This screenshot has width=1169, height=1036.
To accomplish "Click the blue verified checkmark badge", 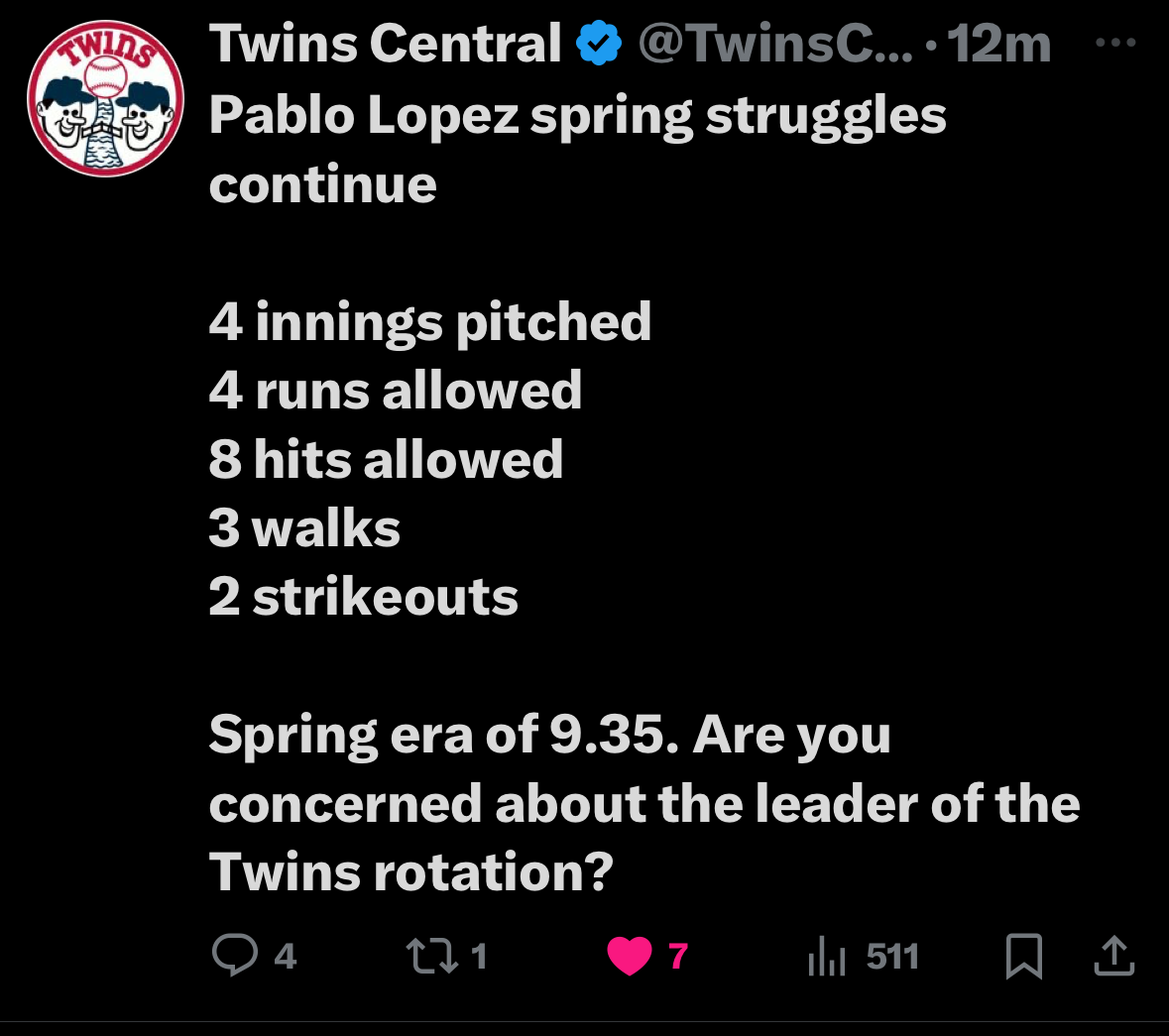I will point(599,45).
